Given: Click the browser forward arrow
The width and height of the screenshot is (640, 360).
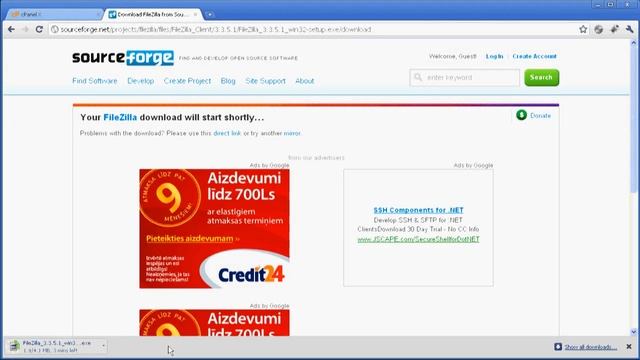Looking at the screenshot, I should [25, 29].
